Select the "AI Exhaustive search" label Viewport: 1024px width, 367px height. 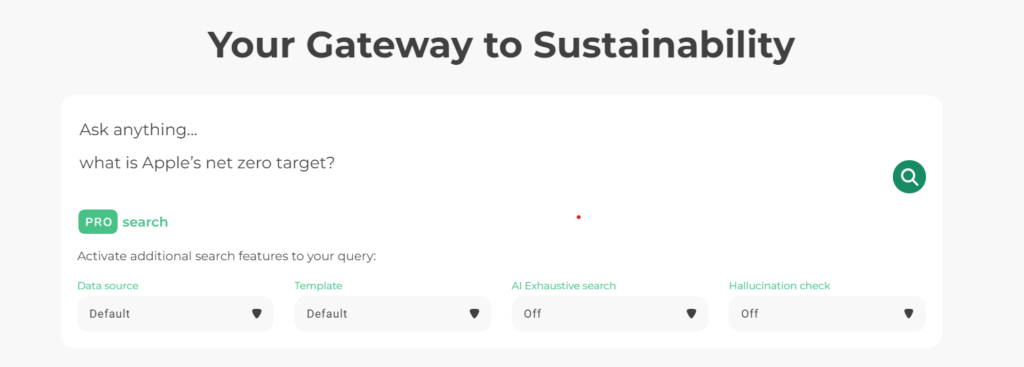(564, 285)
